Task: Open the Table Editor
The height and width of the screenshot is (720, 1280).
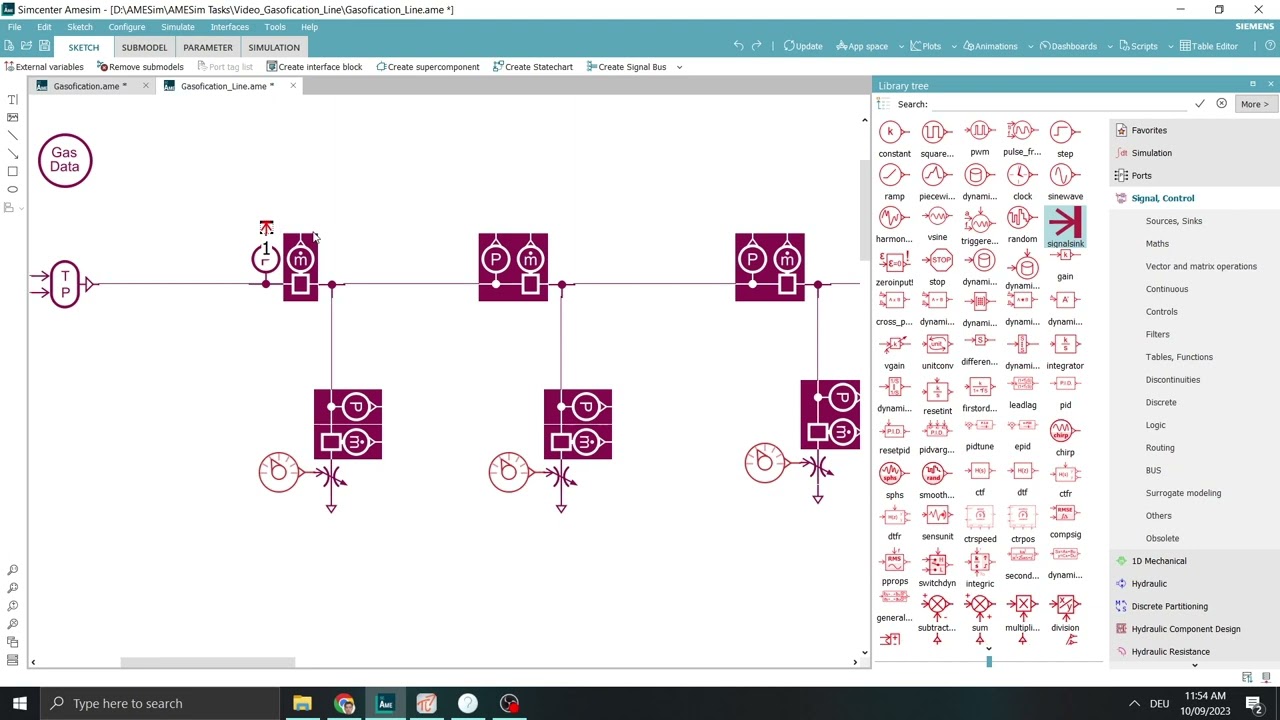Action: coord(1209,47)
